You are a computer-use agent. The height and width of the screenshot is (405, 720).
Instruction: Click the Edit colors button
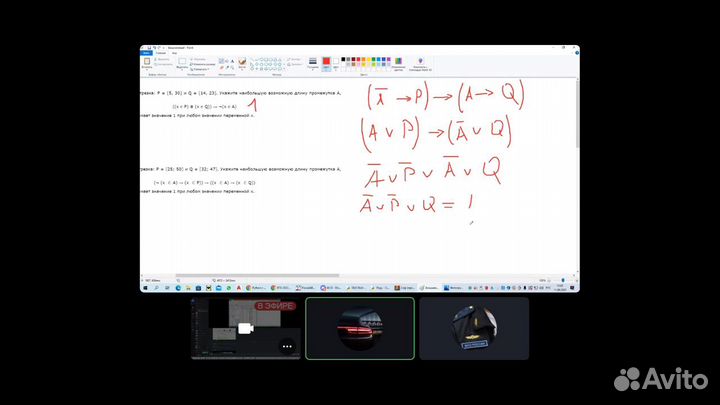(398, 64)
